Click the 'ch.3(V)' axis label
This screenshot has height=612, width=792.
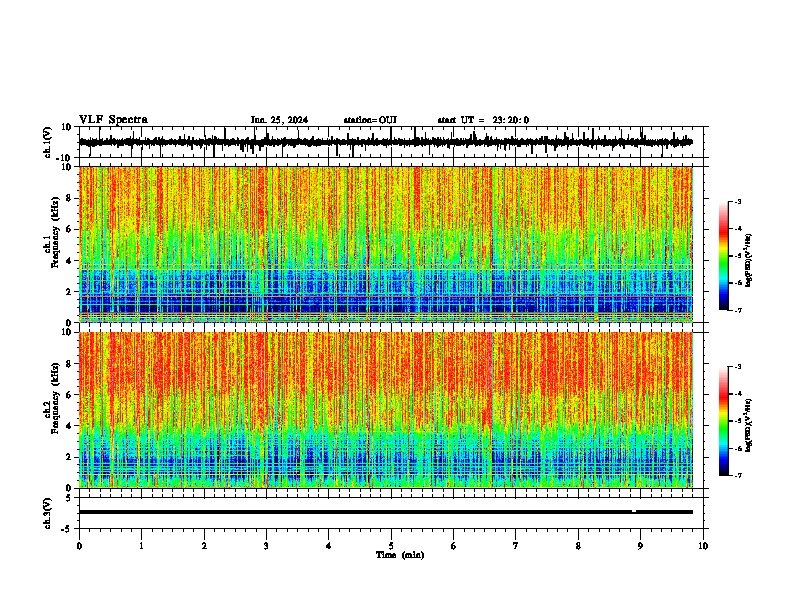point(48,513)
